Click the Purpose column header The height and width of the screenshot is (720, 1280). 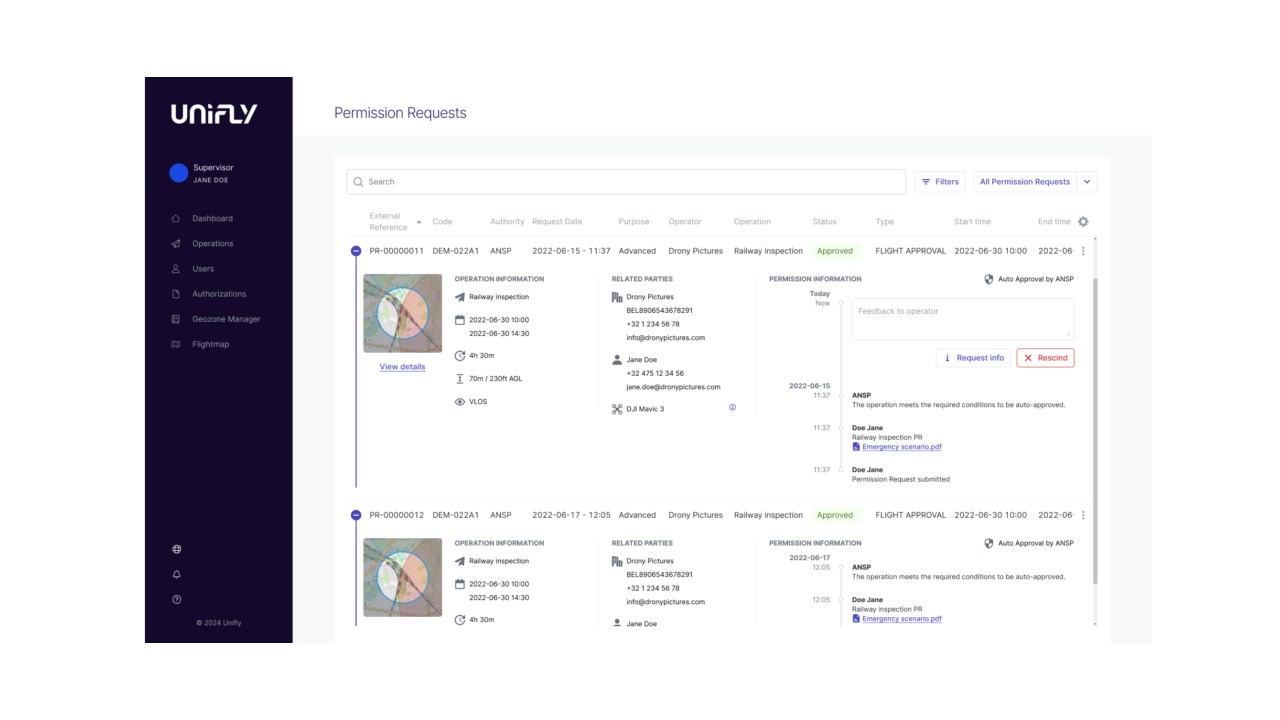click(x=634, y=222)
